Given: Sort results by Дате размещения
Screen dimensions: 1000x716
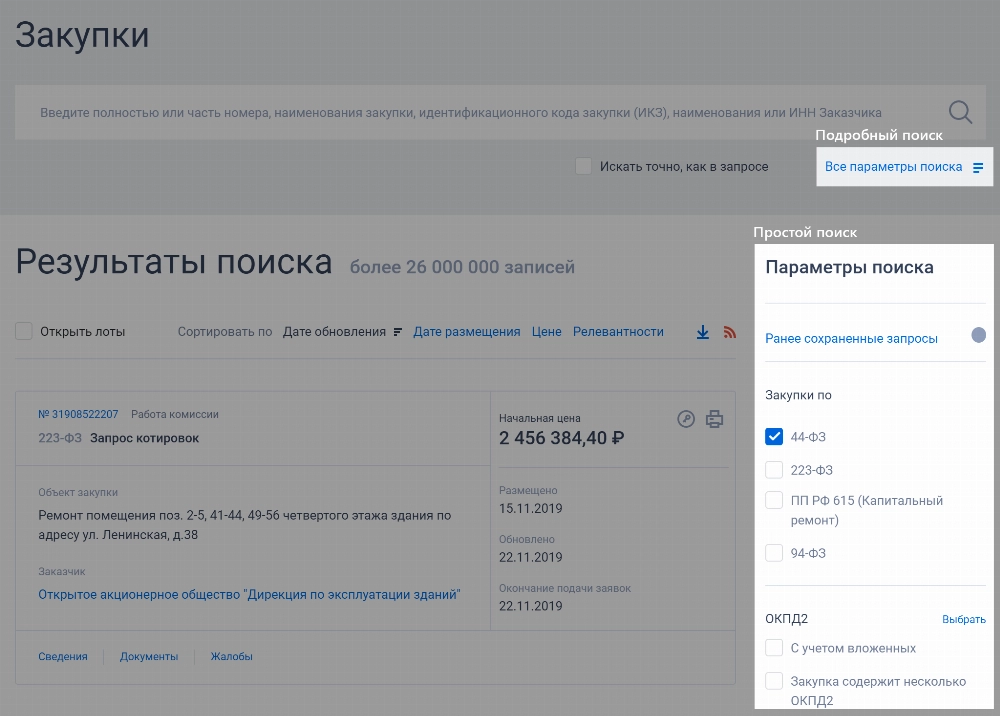Looking at the screenshot, I should [x=466, y=332].
